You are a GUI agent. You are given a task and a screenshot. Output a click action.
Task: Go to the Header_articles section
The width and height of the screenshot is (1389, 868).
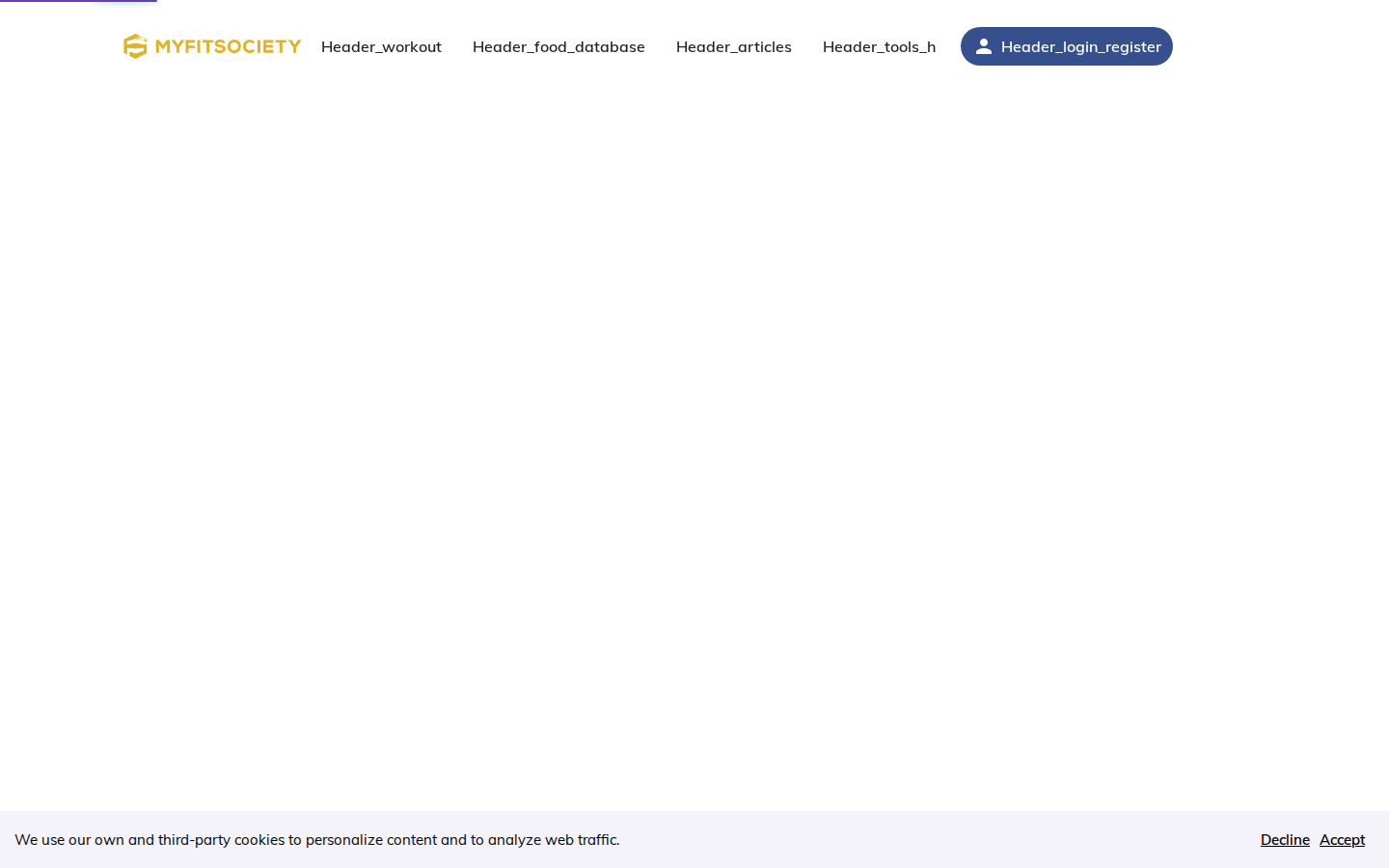[734, 46]
